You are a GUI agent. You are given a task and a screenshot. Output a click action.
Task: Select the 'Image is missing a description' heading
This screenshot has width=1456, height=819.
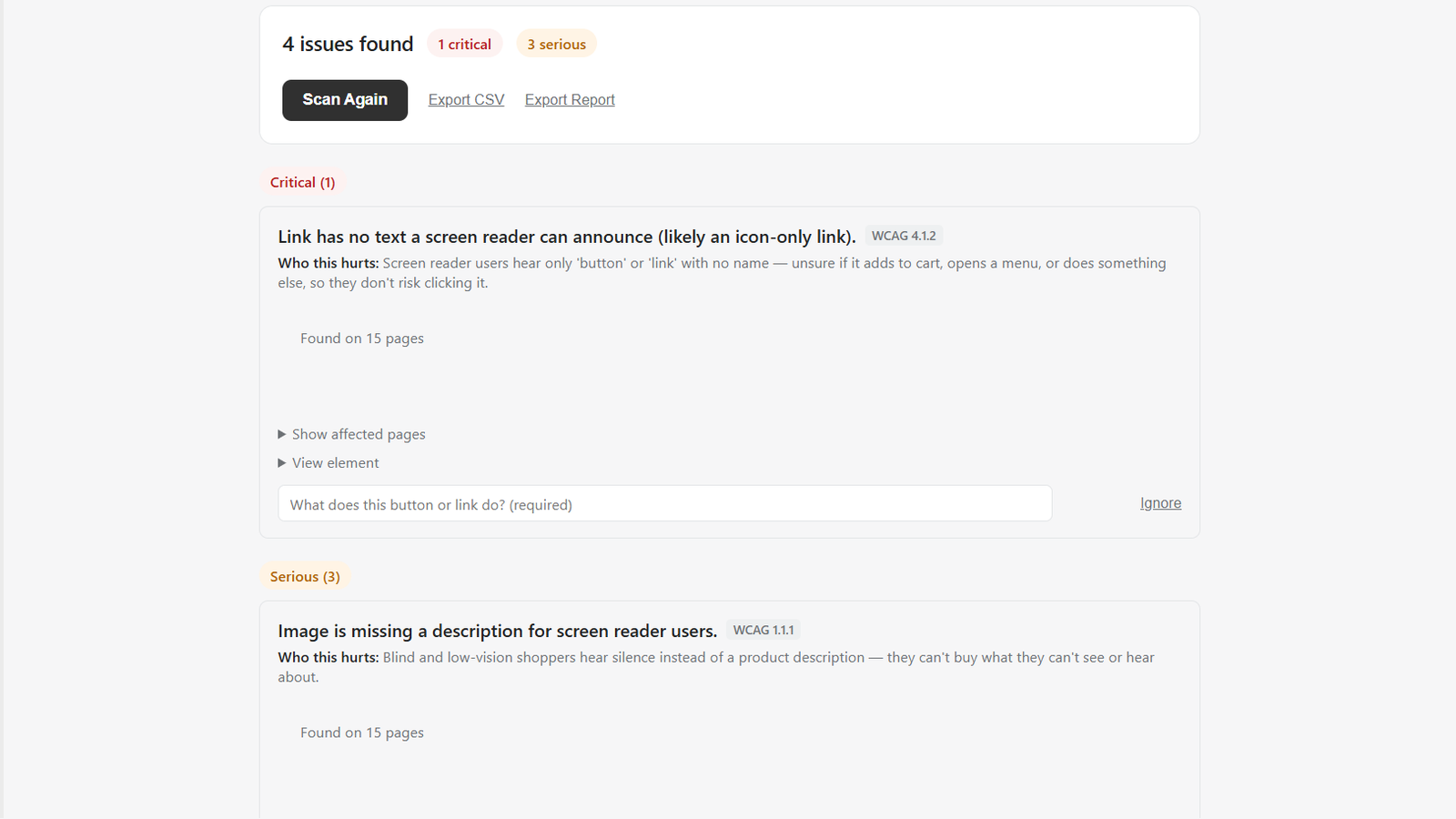pos(498,632)
